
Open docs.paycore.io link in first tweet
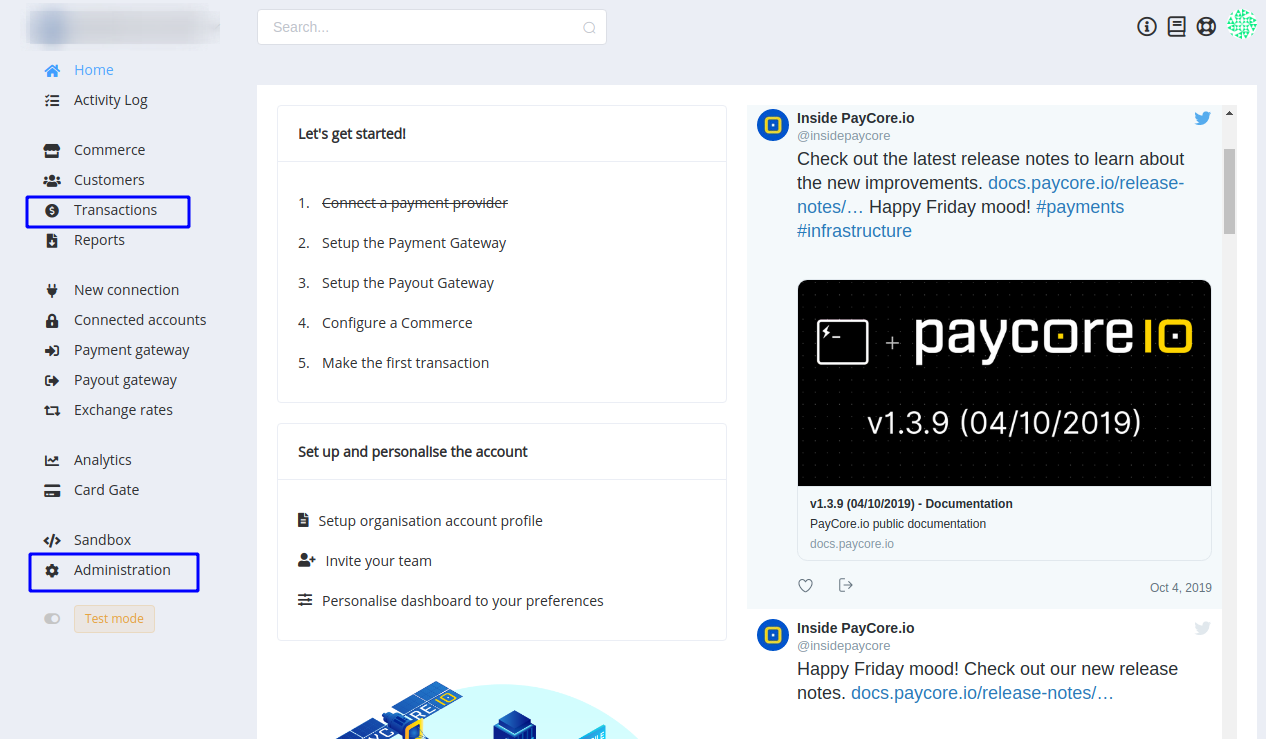(x=1086, y=183)
